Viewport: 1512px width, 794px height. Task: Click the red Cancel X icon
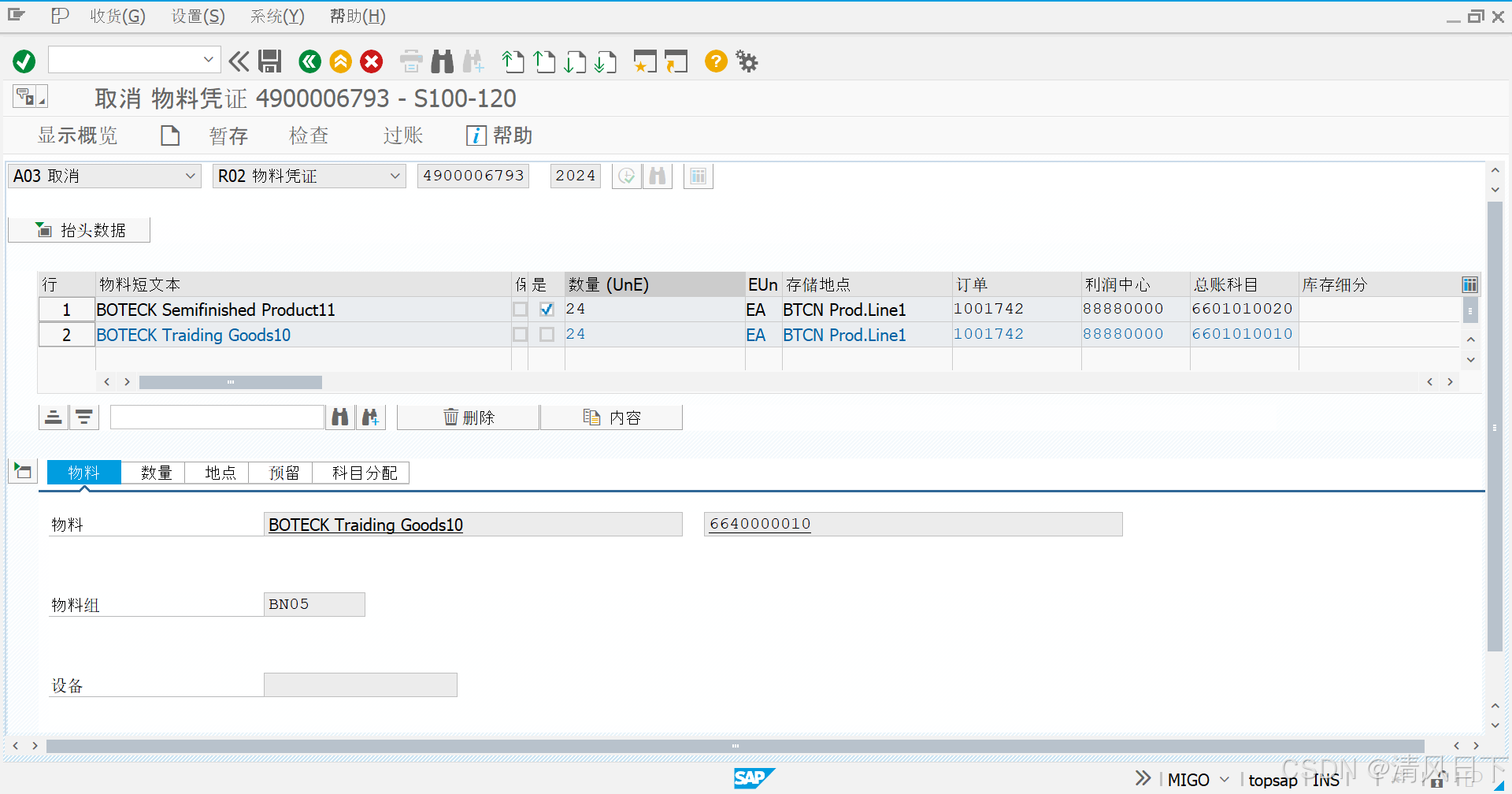[372, 61]
